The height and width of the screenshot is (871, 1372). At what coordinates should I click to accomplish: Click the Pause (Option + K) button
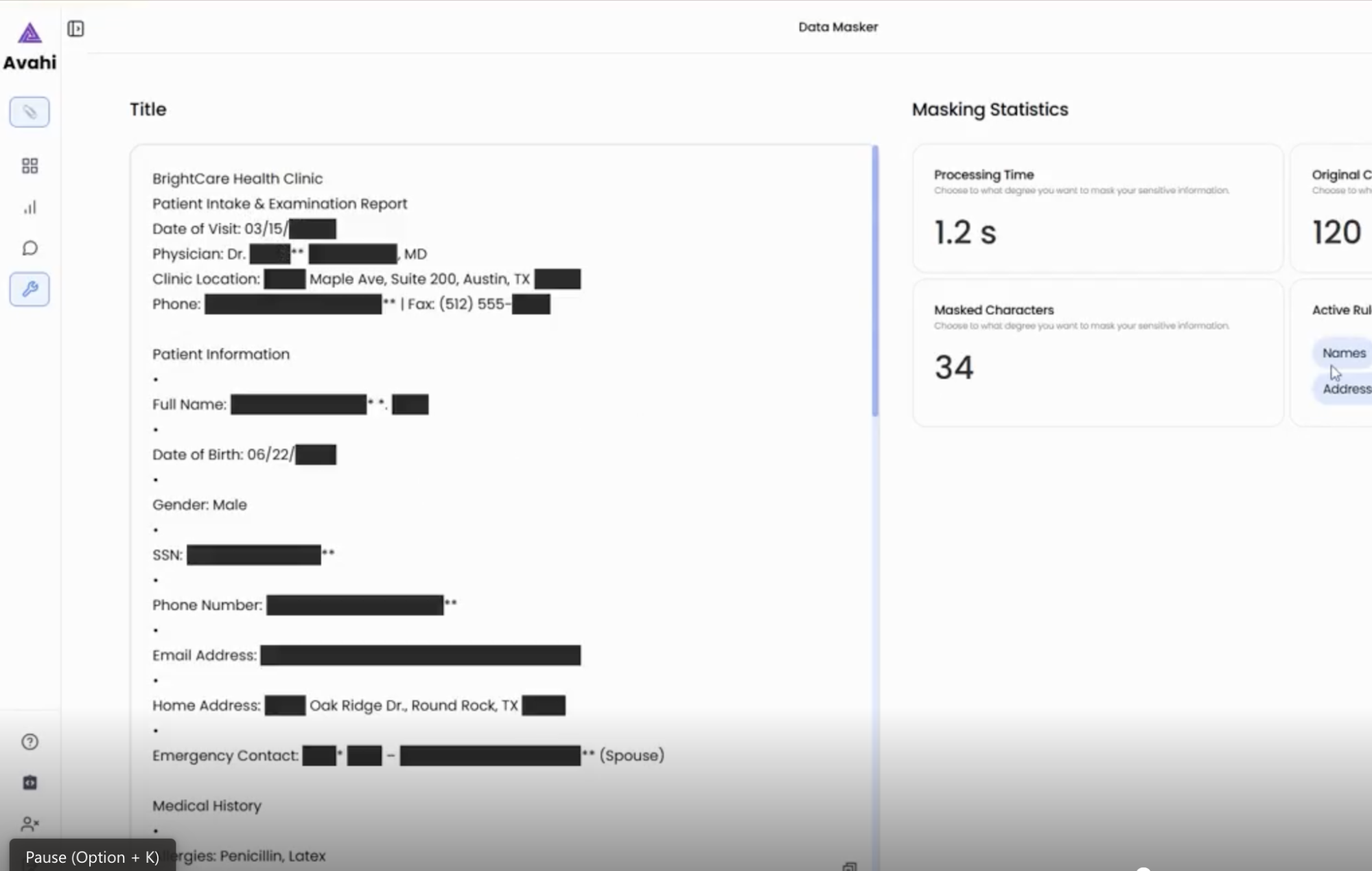tap(93, 856)
